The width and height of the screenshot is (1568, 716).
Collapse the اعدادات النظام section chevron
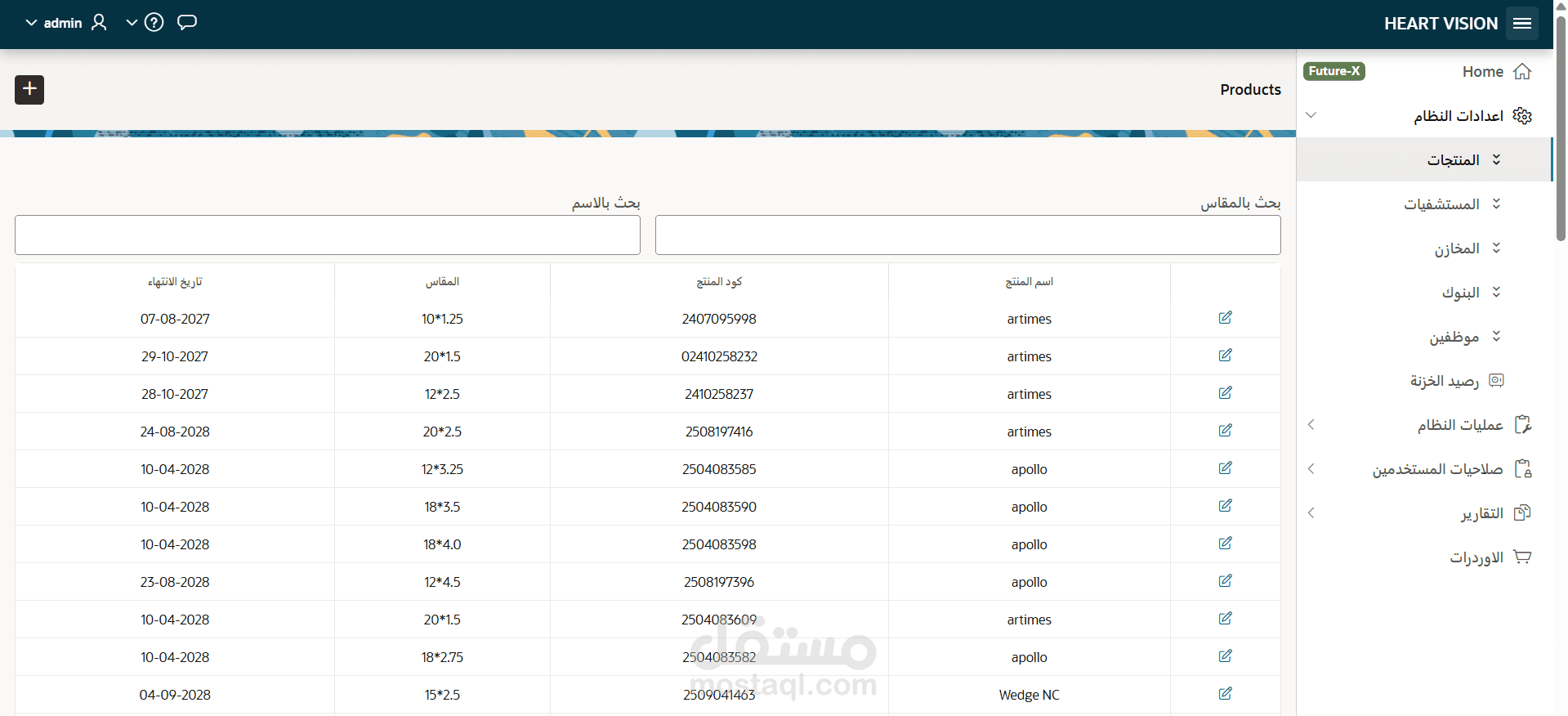pyautogui.click(x=1311, y=115)
